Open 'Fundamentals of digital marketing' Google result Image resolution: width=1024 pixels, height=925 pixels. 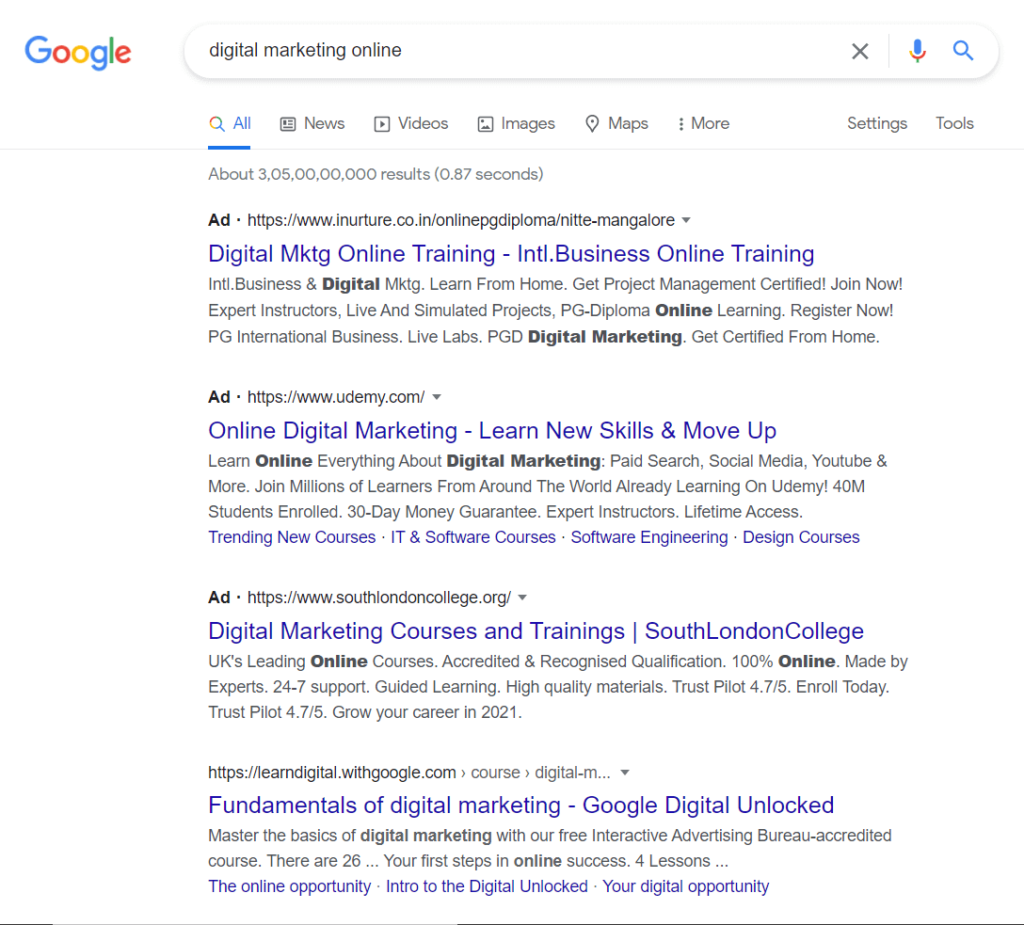click(520, 805)
